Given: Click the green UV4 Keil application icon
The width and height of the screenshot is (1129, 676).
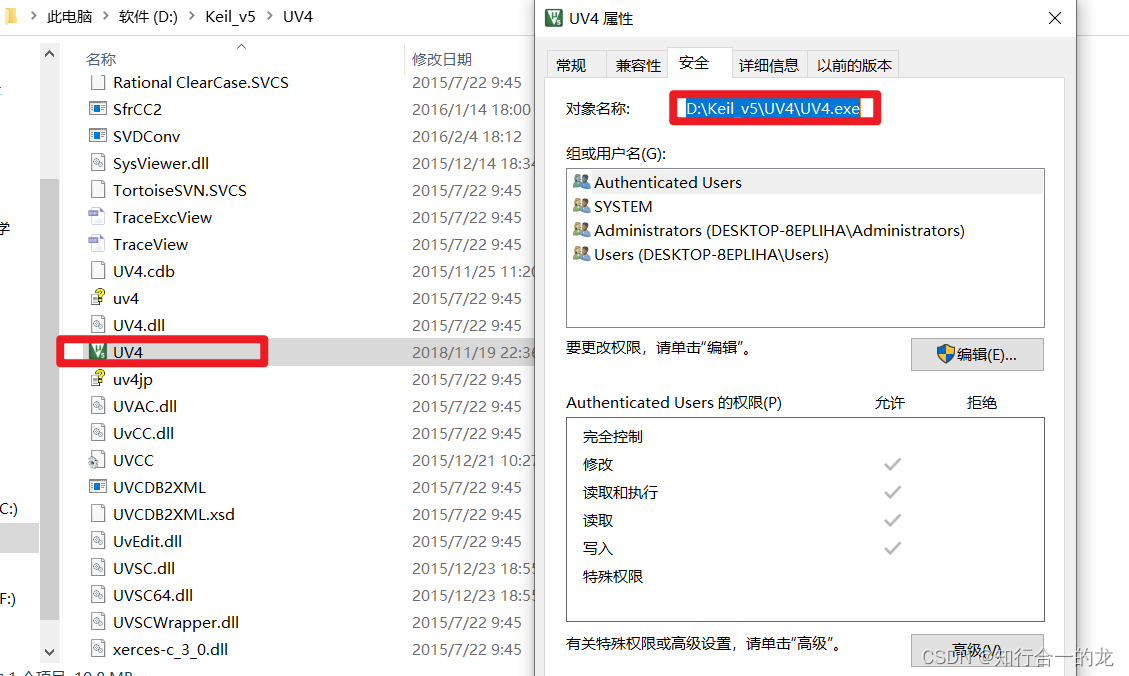Looking at the screenshot, I should [98, 352].
